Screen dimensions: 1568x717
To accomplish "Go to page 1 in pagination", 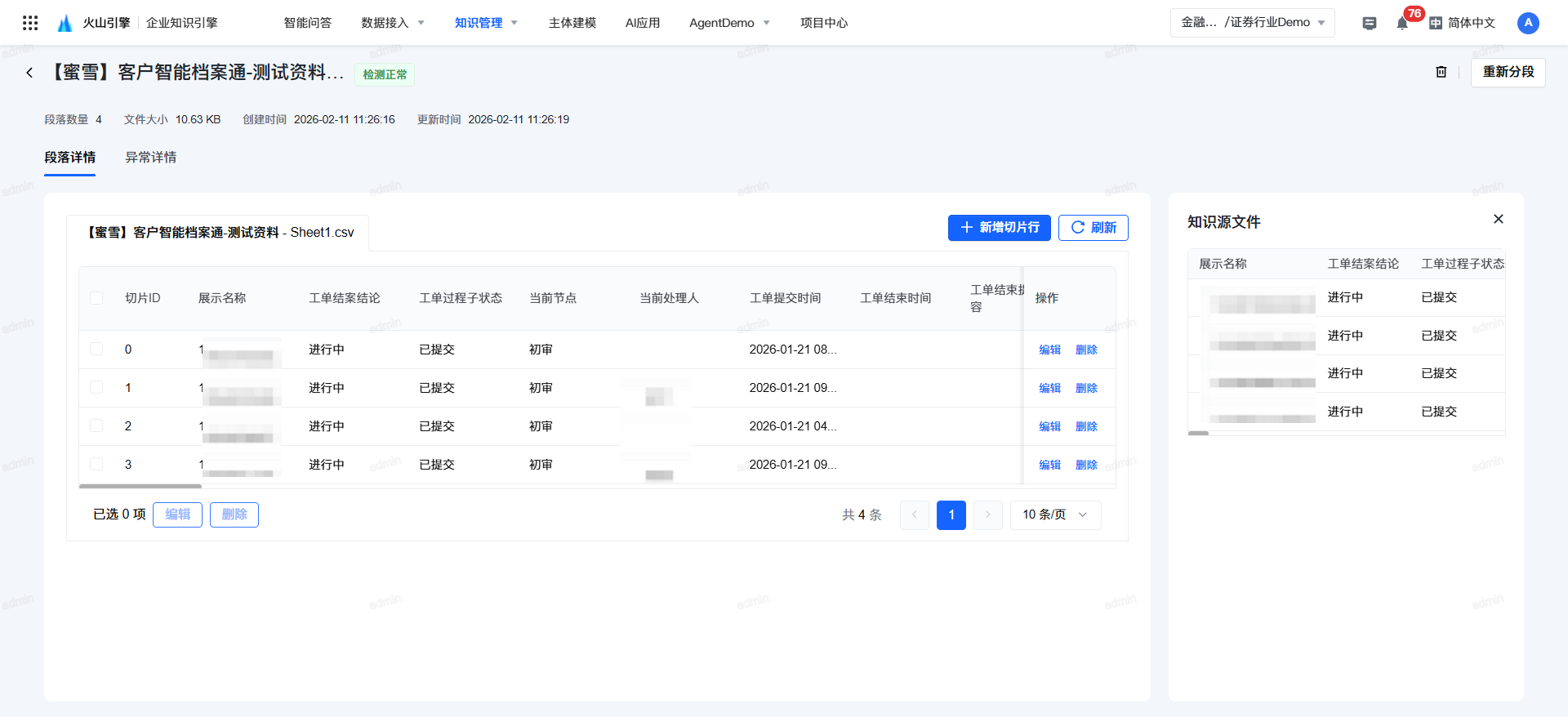I will [951, 515].
